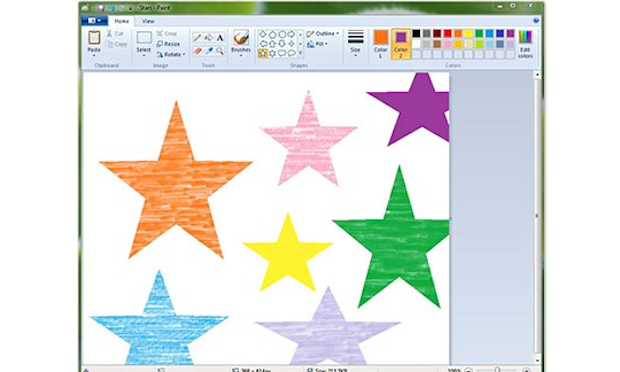The image size is (620, 372).
Task: Choose the pentagon shape
Action: coord(272,34)
